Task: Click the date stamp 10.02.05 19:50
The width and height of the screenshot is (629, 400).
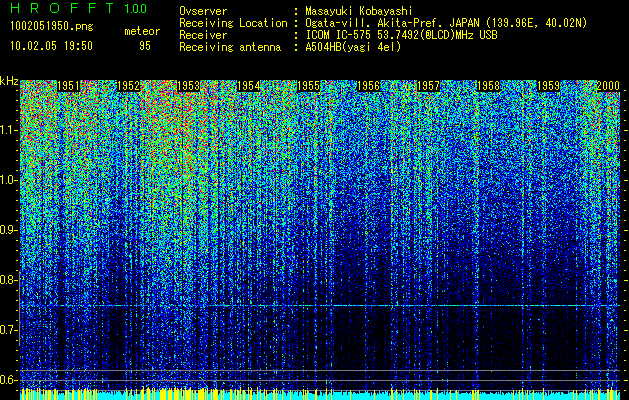Action: 51,46
